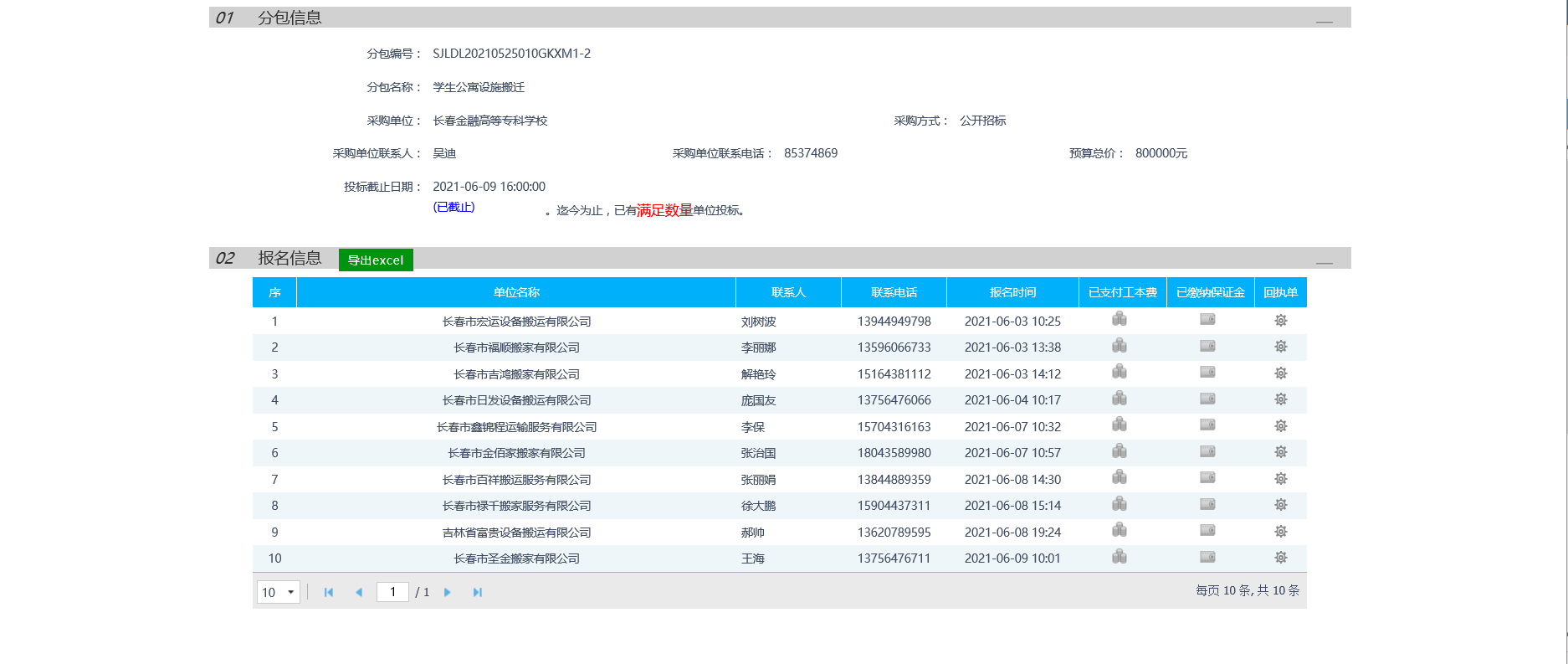This screenshot has height=664, width=1568.
Task: Open receipt gear icon in row 8
Action: (1280, 505)
